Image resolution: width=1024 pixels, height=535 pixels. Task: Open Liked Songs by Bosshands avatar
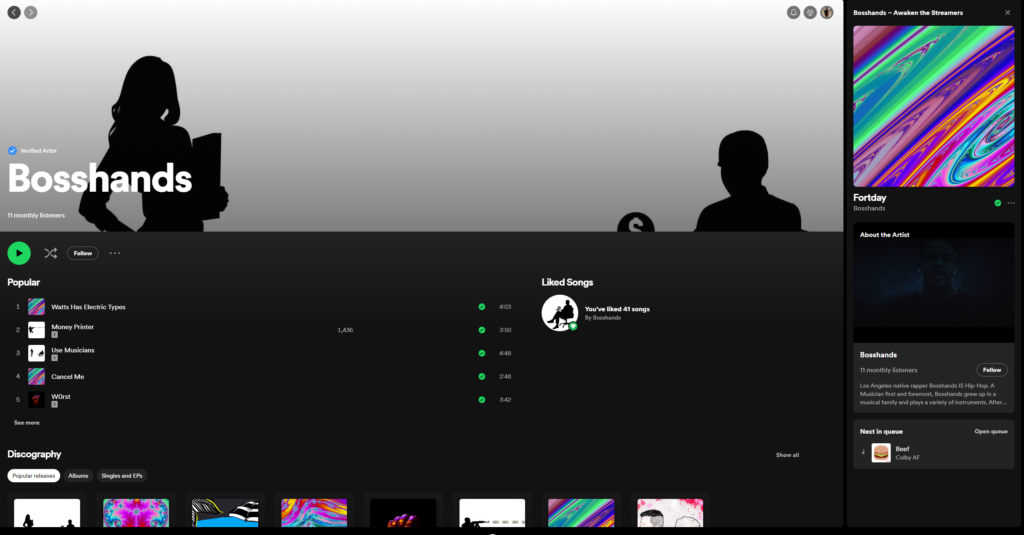coord(560,313)
